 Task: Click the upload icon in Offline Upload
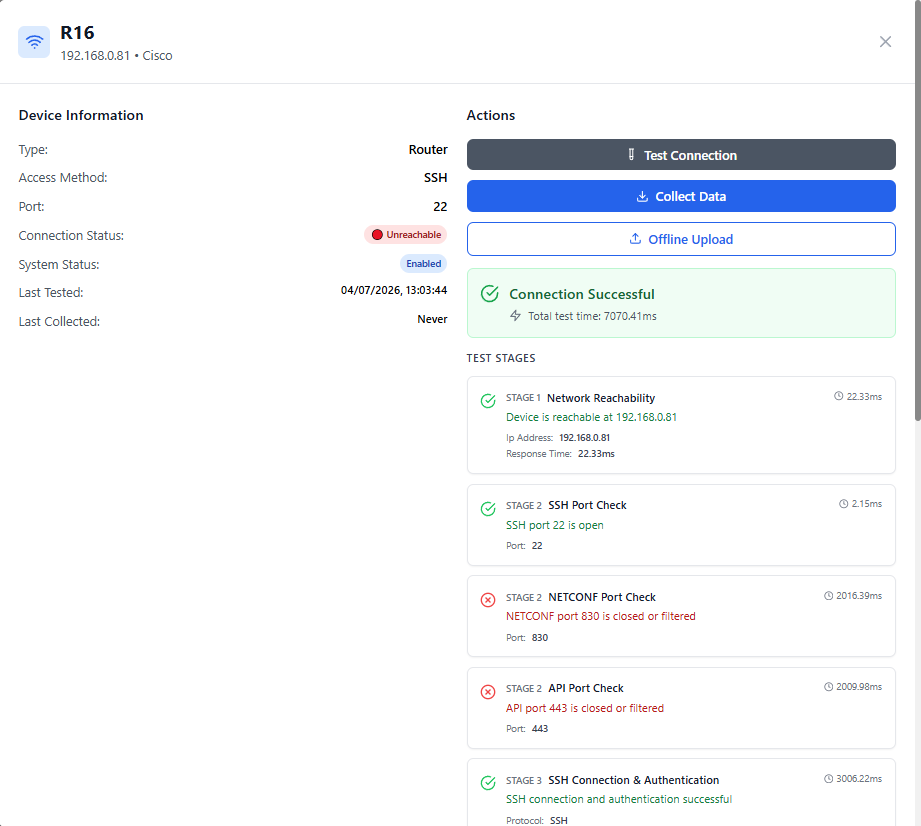635,239
